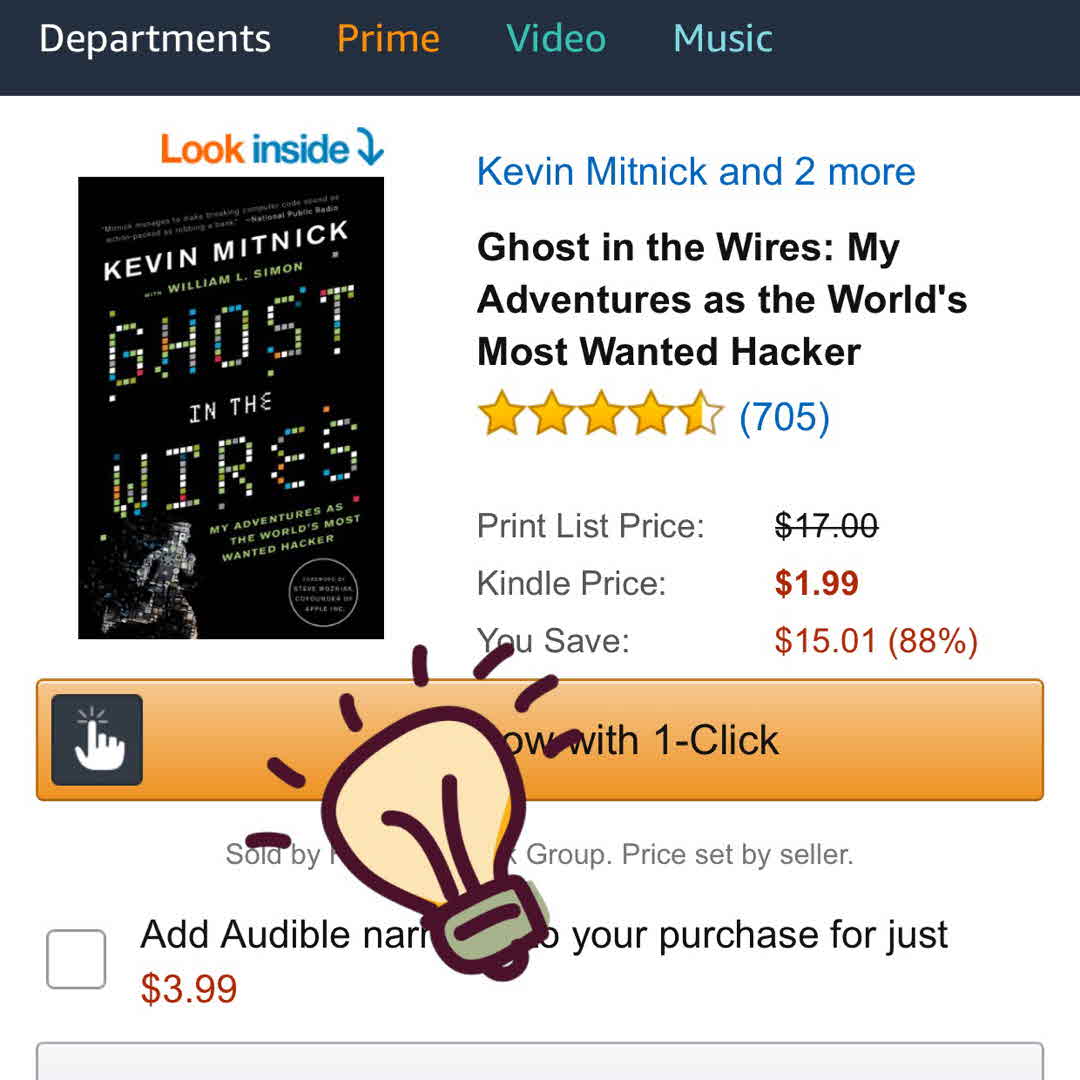Screen dimensions: 1080x1080
Task: Click the gold star rating icons
Action: 600,415
